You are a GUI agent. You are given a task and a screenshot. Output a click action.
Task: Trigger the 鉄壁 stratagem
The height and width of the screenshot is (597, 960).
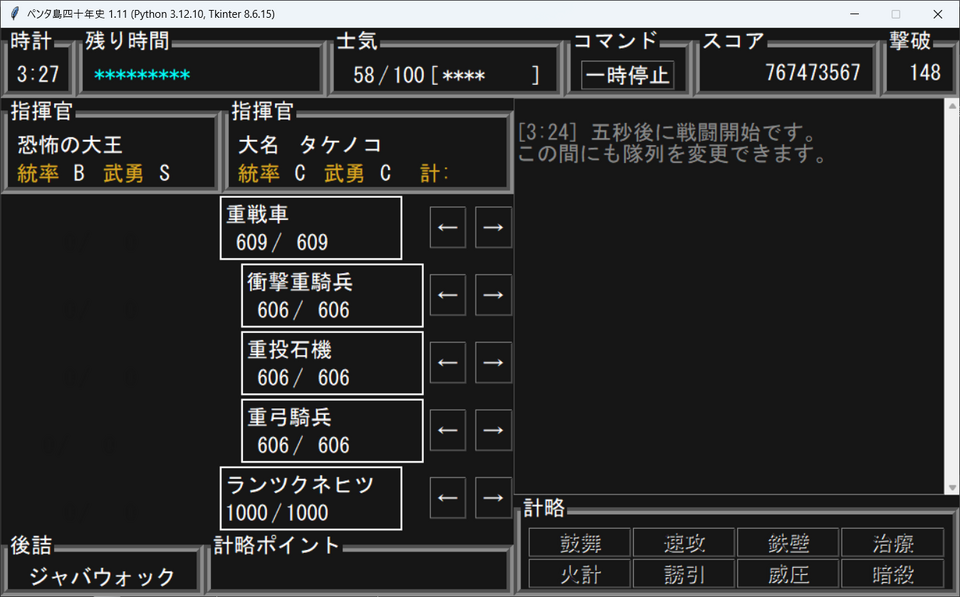point(788,543)
